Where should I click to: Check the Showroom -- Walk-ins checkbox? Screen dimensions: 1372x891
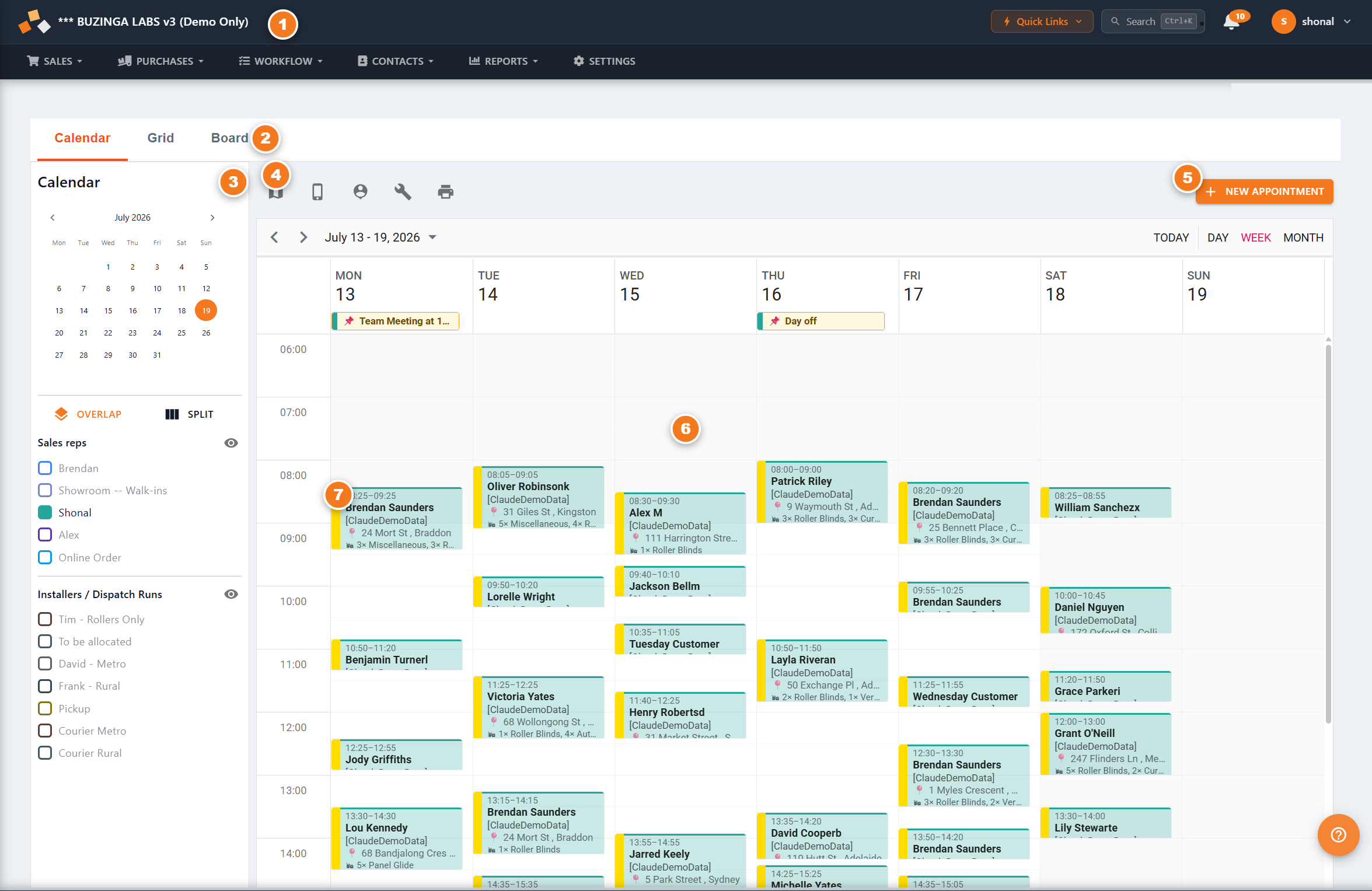pyautogui.click(x=45, y=491)
